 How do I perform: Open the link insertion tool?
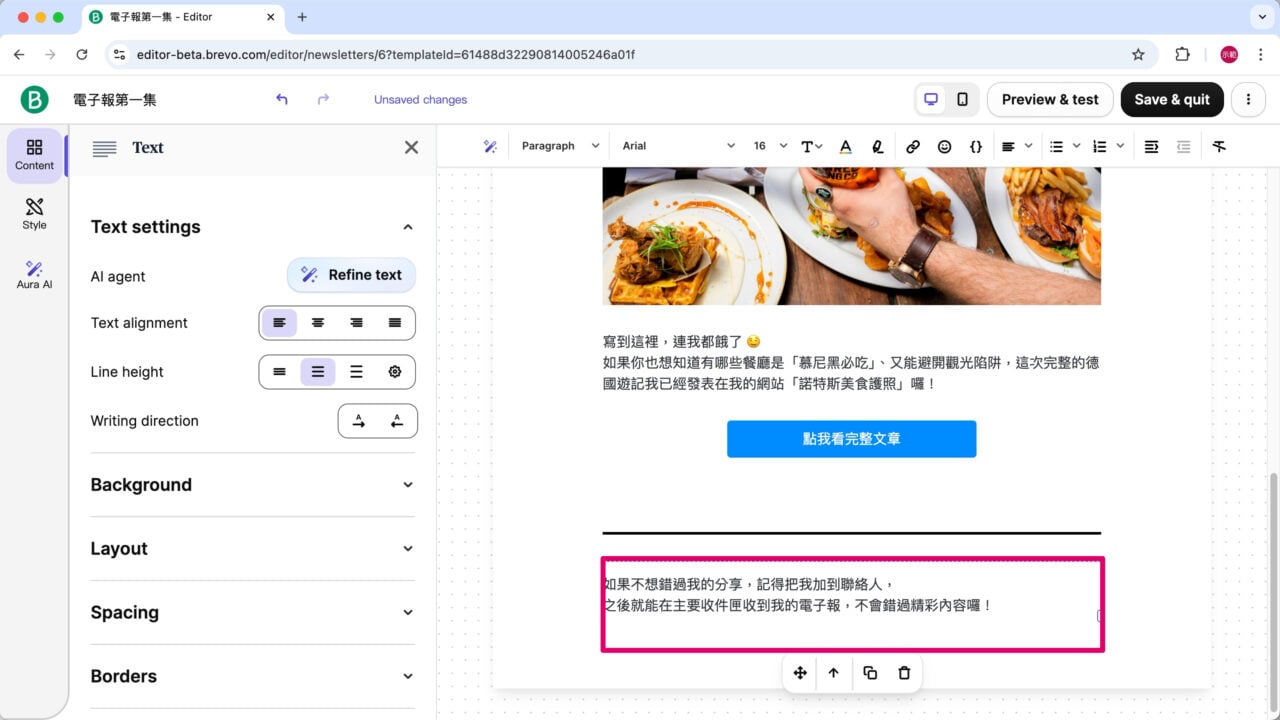tap(912, 146)
